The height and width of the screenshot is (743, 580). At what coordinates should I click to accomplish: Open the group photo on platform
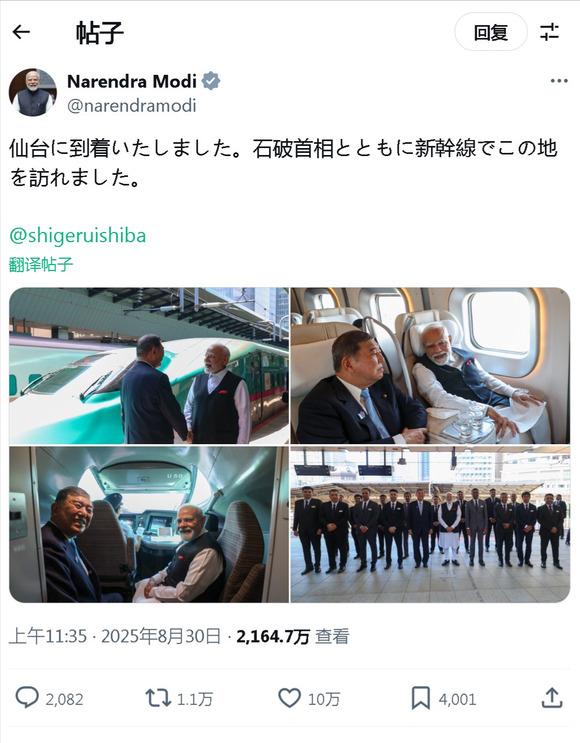coord(430,525)
